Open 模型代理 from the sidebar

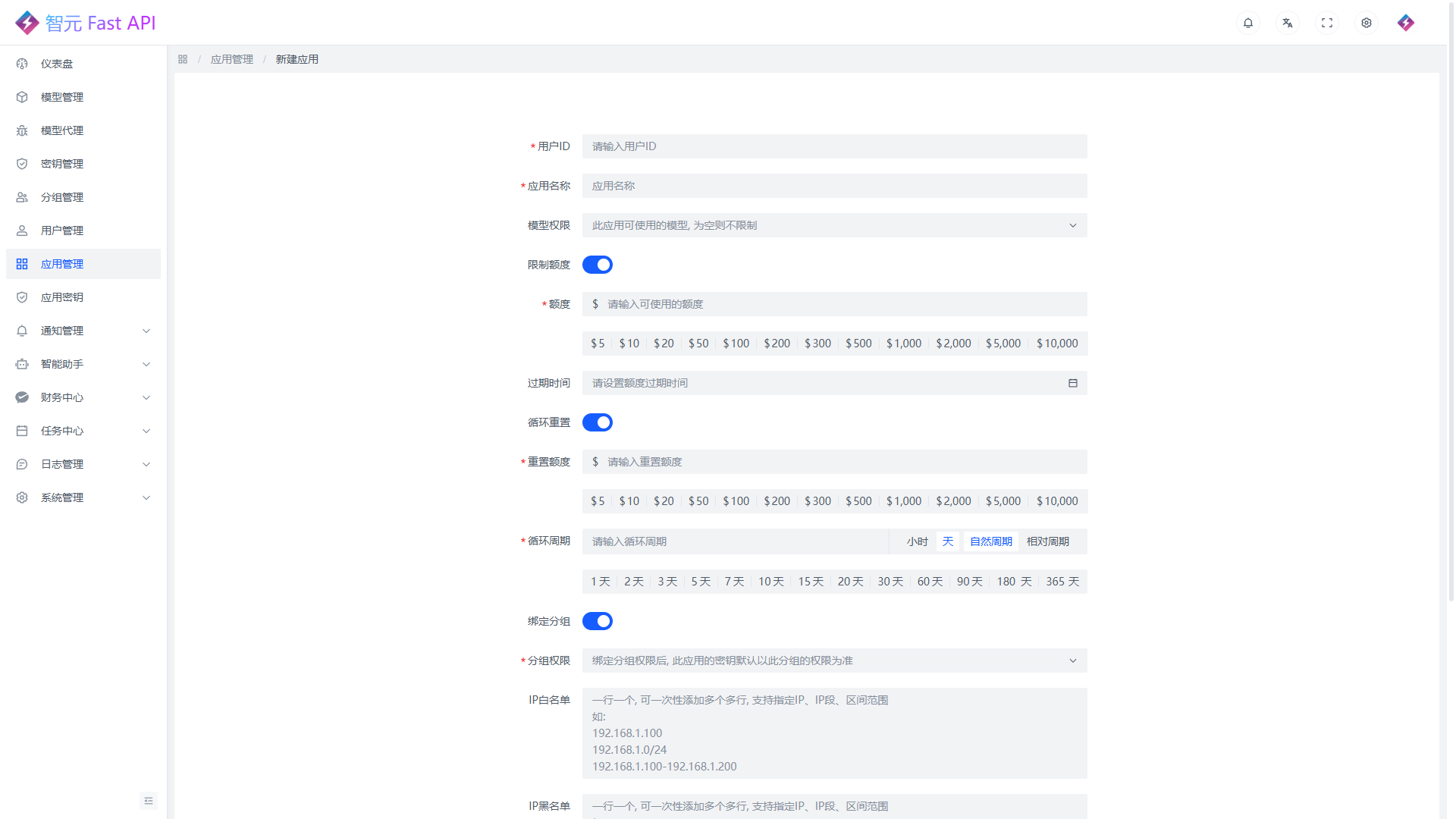point(62,130)
